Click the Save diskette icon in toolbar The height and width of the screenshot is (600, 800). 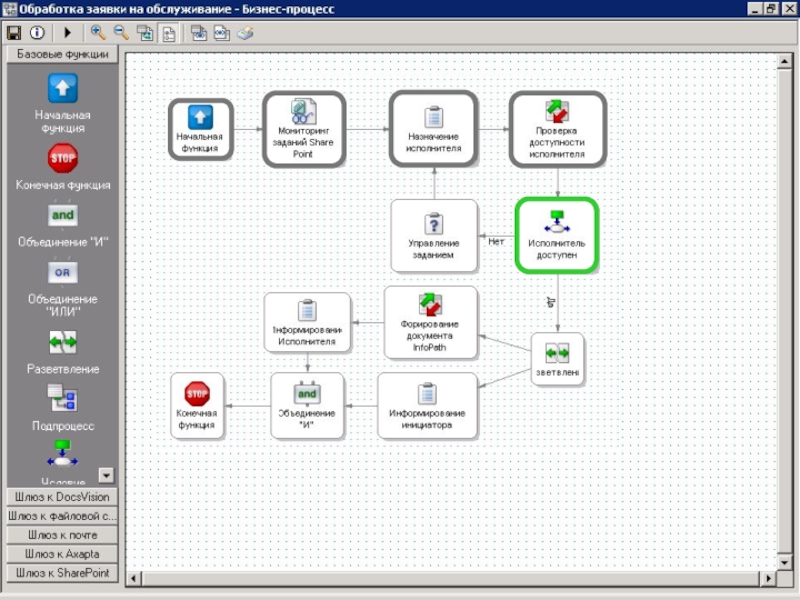point(14,33)
